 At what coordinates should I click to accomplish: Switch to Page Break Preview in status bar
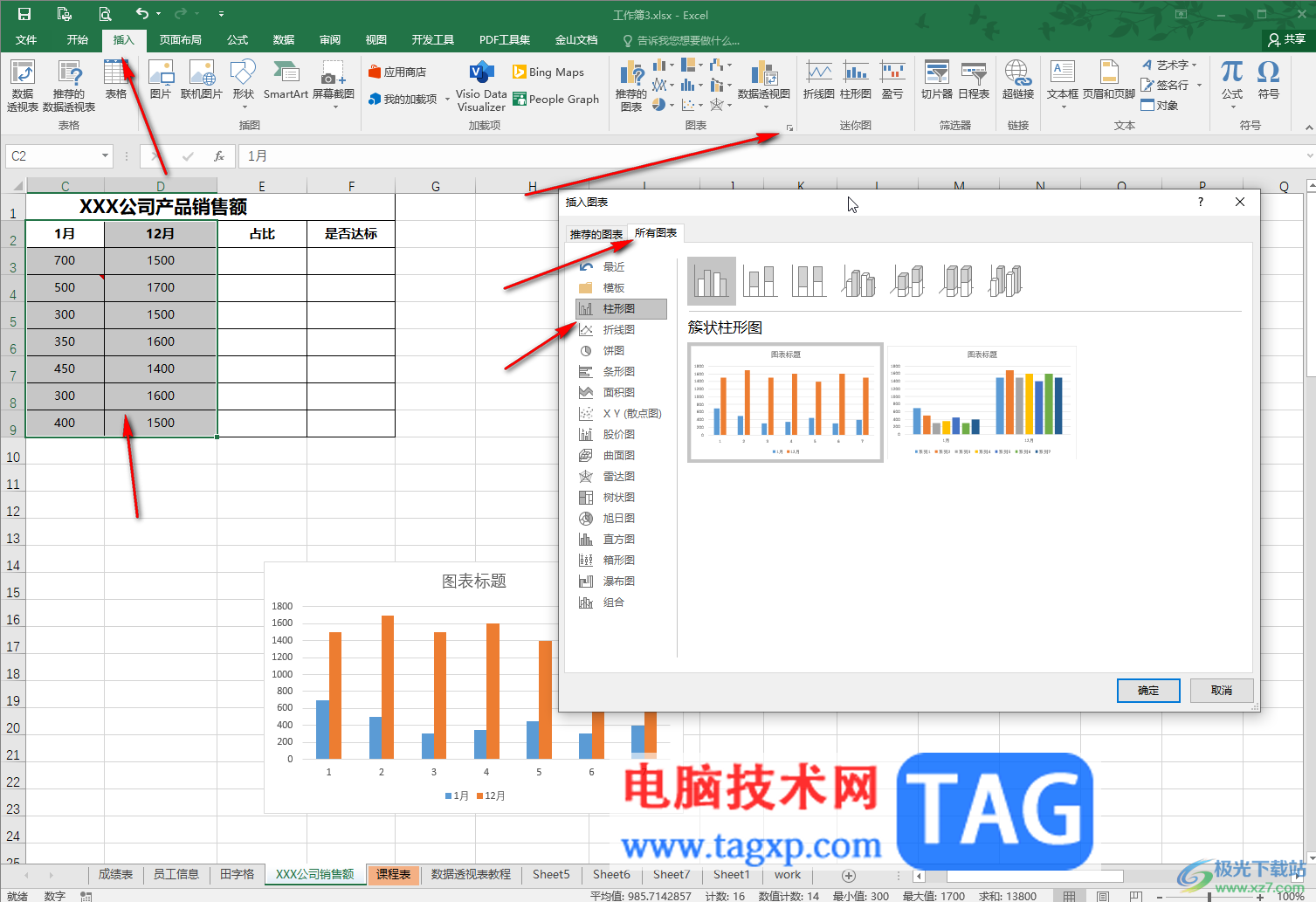pos(1136,896)
